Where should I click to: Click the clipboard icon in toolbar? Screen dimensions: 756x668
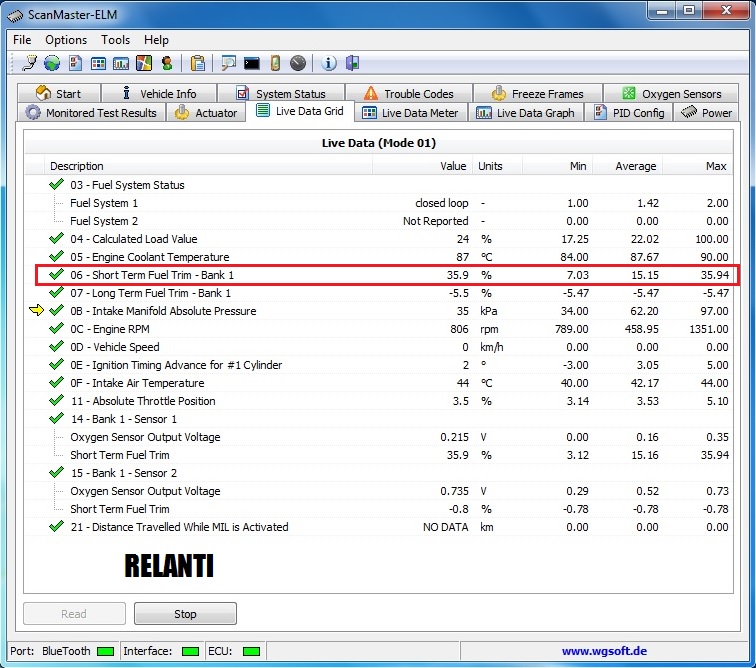pos(198,63)
